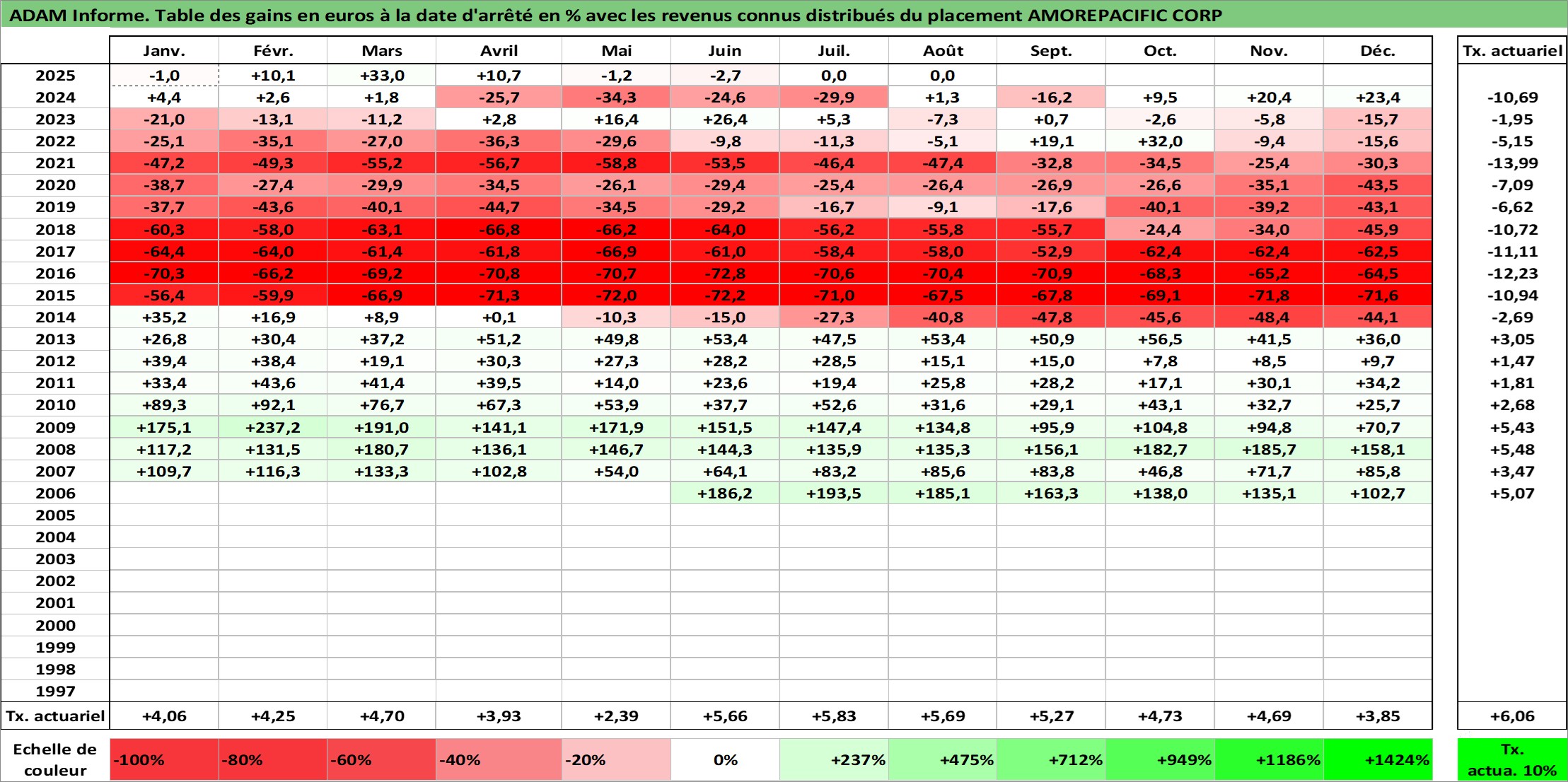Select the -60% color scale swatch
The image size is (1568, 782).
coord(381,760)
